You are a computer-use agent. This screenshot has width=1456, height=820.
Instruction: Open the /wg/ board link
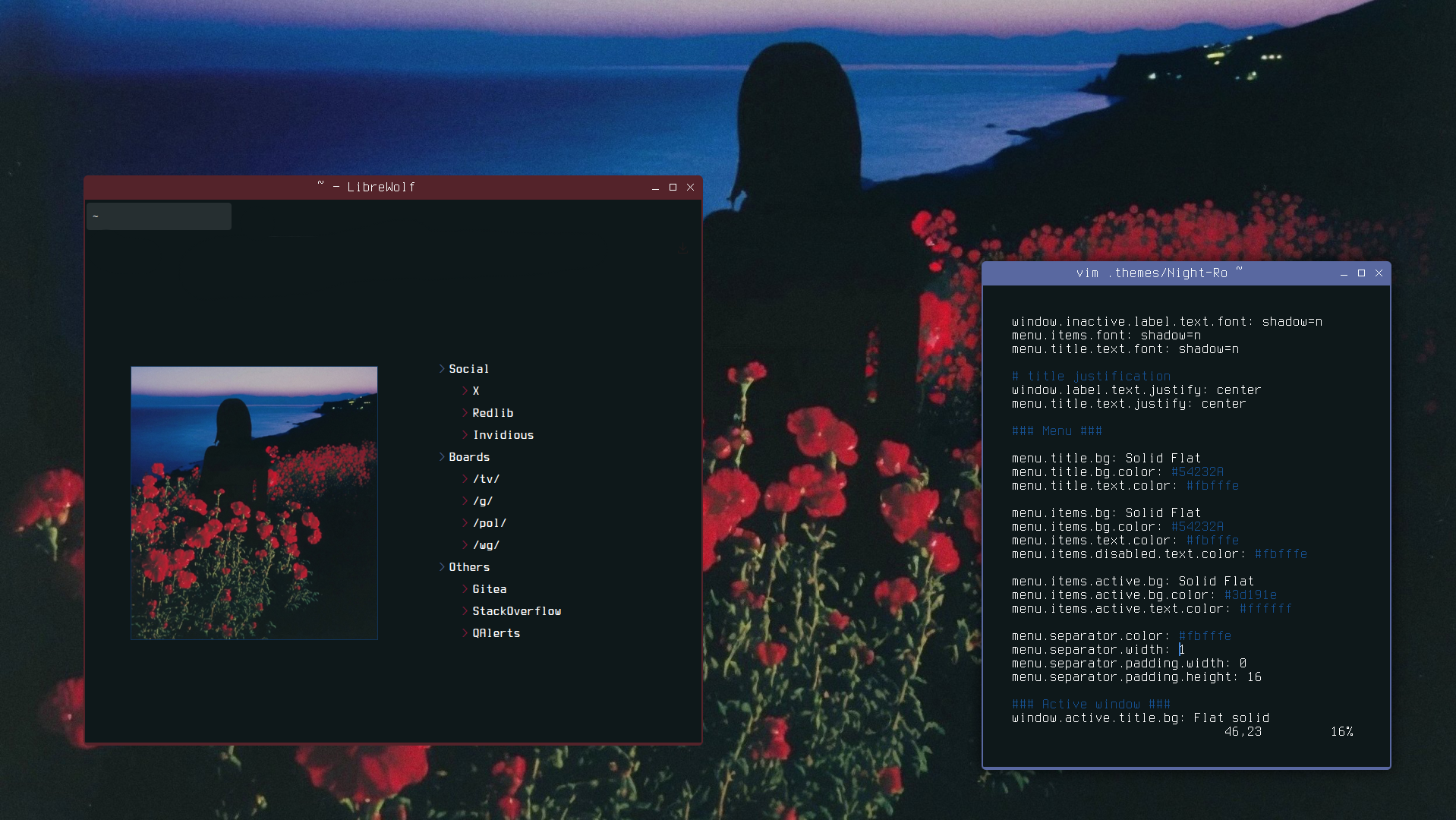tap(486, 545)
